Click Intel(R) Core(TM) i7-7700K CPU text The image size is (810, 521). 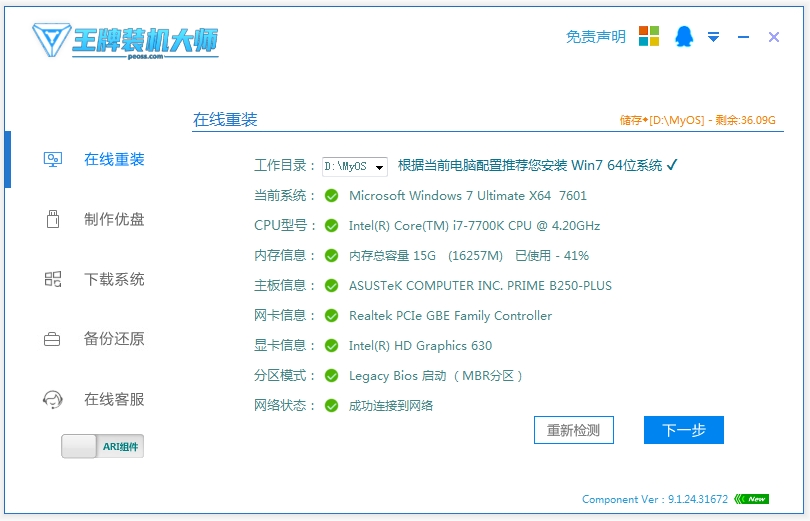(x=474, y=226)
